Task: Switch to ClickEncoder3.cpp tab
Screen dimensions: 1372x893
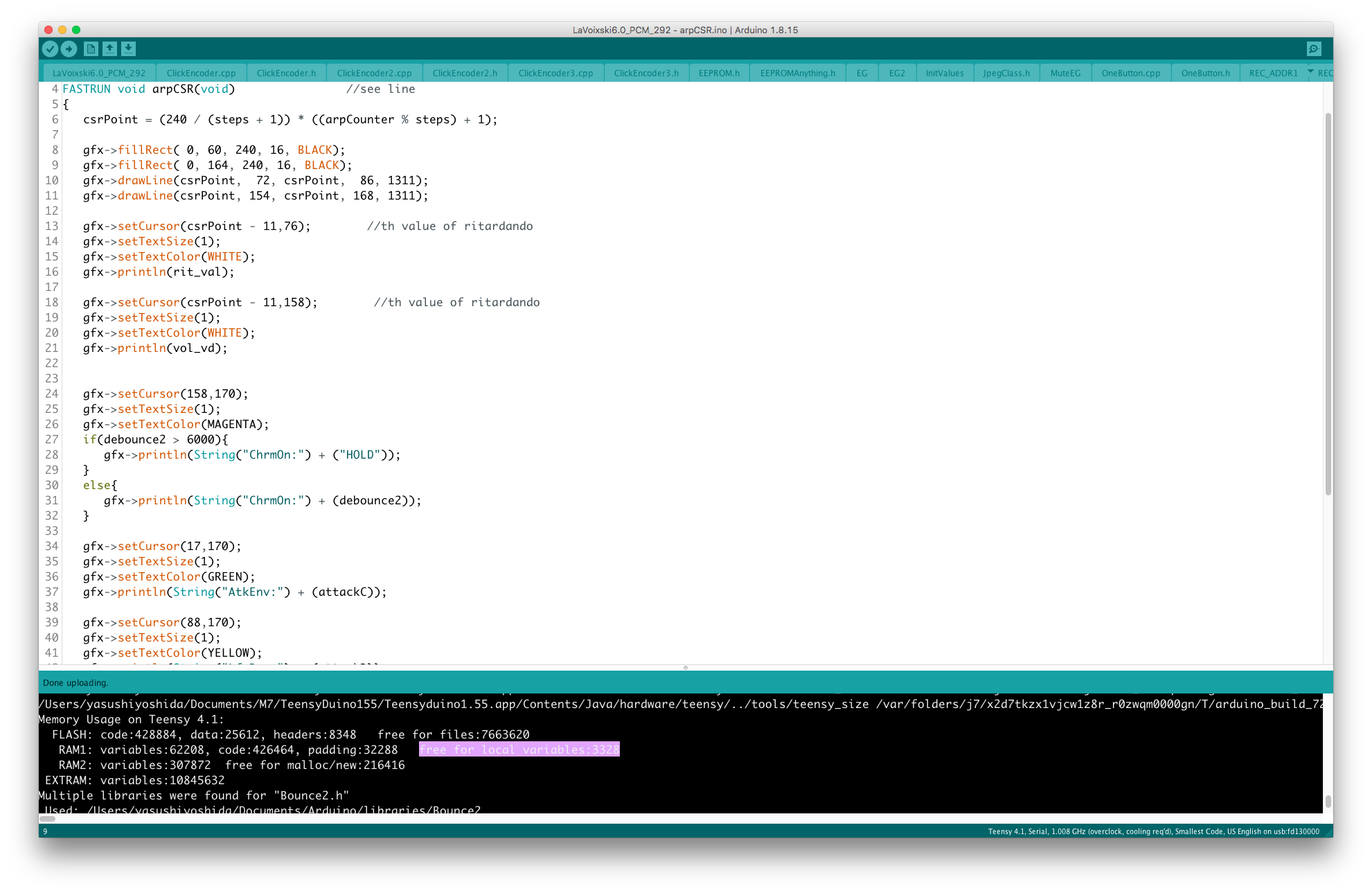Action: [555, 73]
